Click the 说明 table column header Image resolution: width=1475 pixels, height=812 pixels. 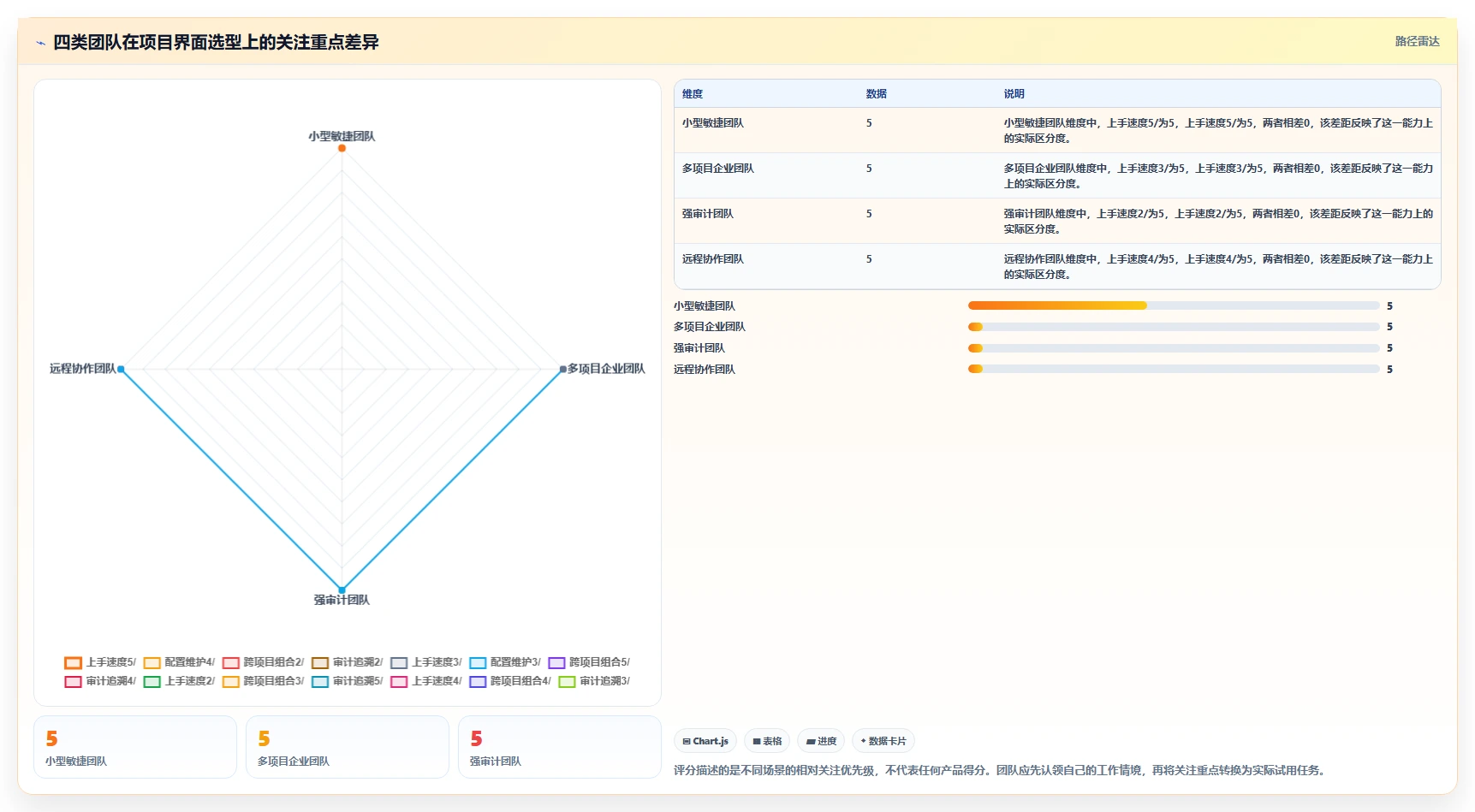pyautogui.click(x=1014, y=94)
